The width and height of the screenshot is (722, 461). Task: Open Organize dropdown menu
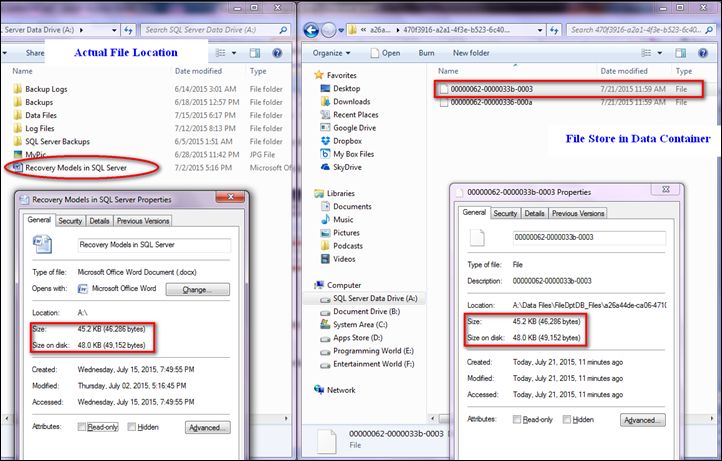331,53
